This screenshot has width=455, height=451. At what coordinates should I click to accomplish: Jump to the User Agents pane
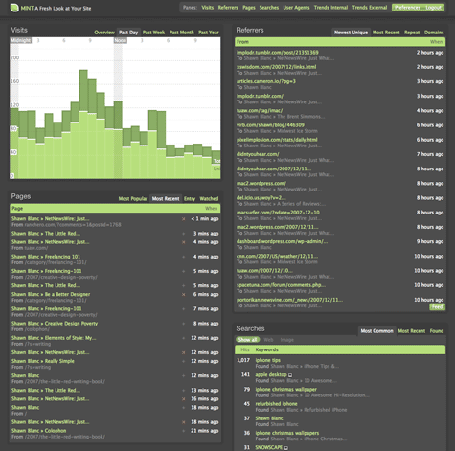click(x=296, y=8)
